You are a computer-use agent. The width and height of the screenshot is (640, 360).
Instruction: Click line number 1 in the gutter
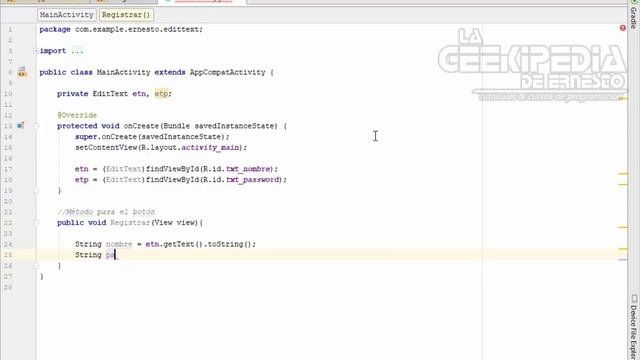pyautogui.click(x=10, y=29)
